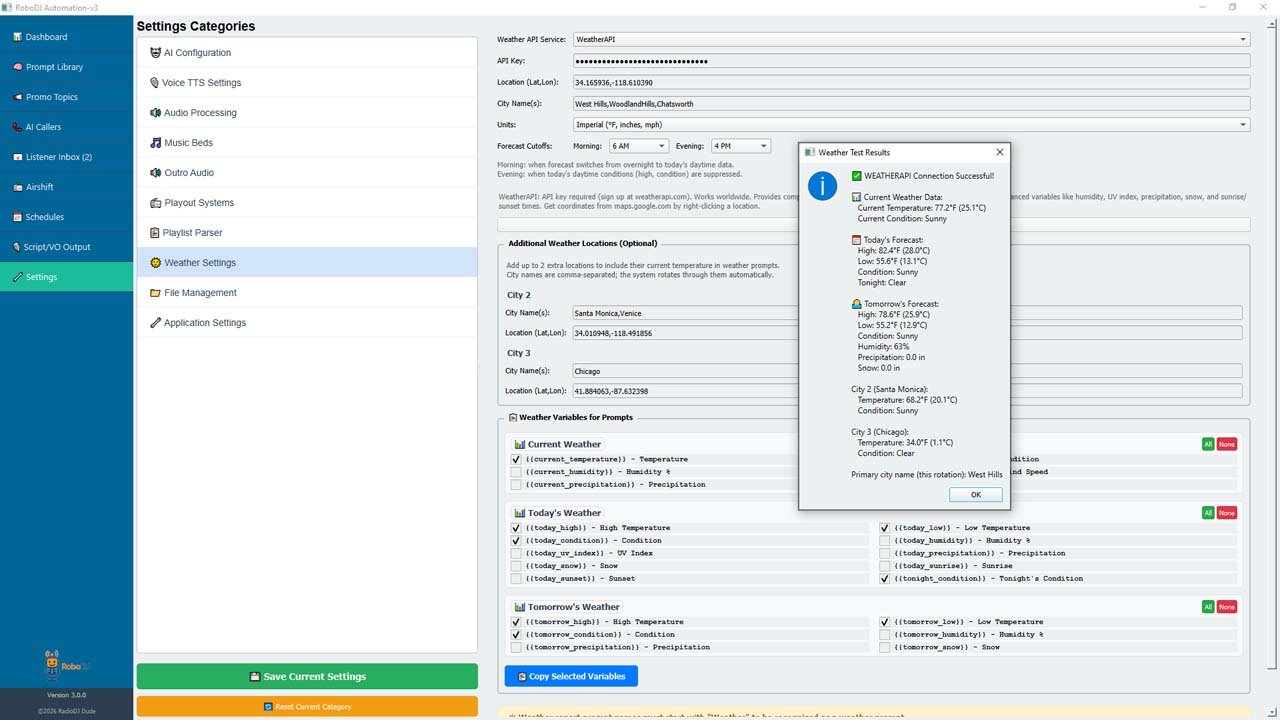1280x720 pixels.
Task: Open the Morning forecast cutoff dropdown
Action: point(638,146)
